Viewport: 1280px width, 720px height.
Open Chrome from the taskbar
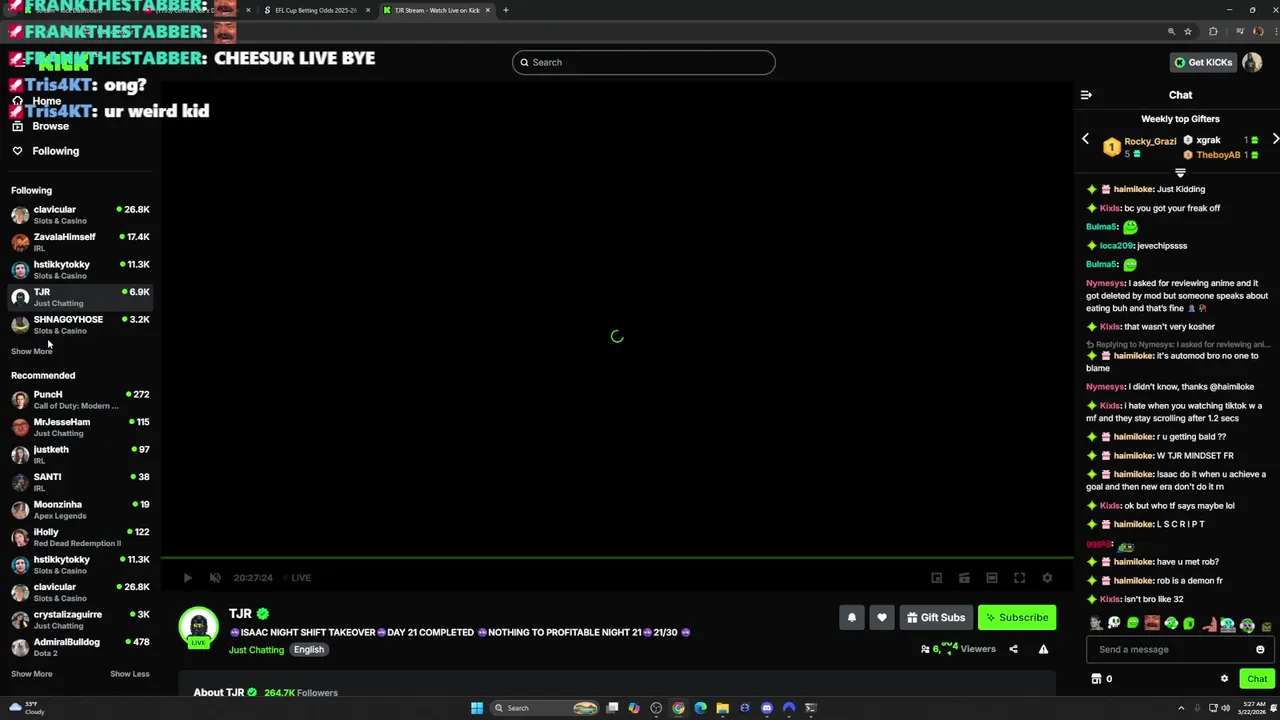click(x=678, y=708)
